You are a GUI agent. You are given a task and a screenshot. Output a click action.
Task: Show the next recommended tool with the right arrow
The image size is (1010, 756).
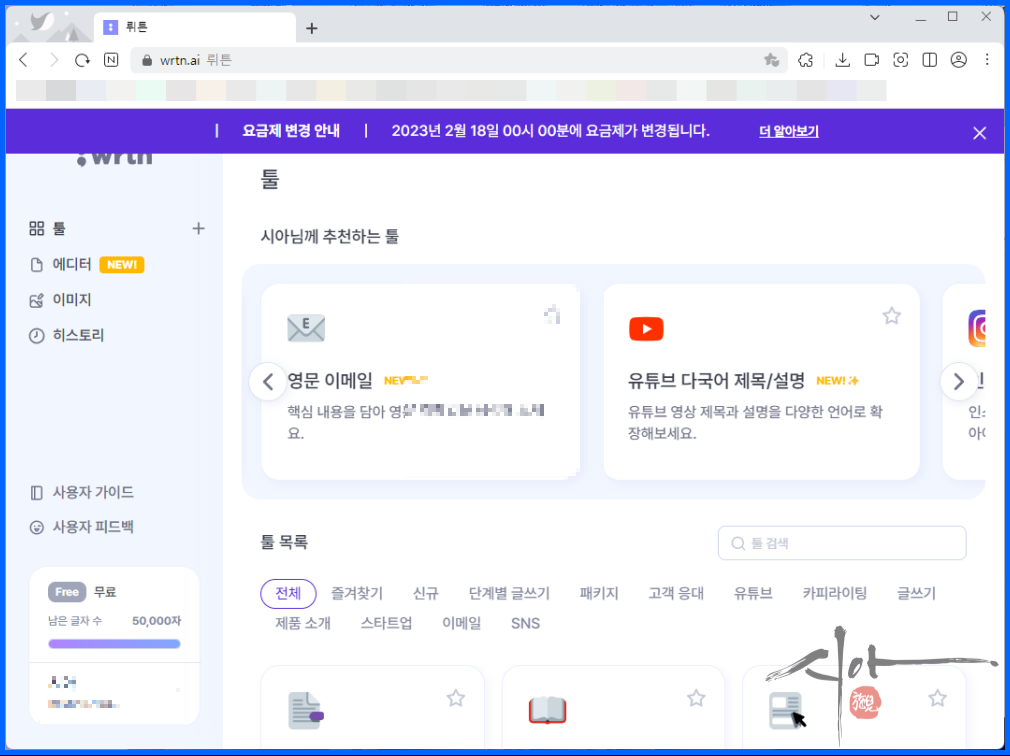click(958, 382)
